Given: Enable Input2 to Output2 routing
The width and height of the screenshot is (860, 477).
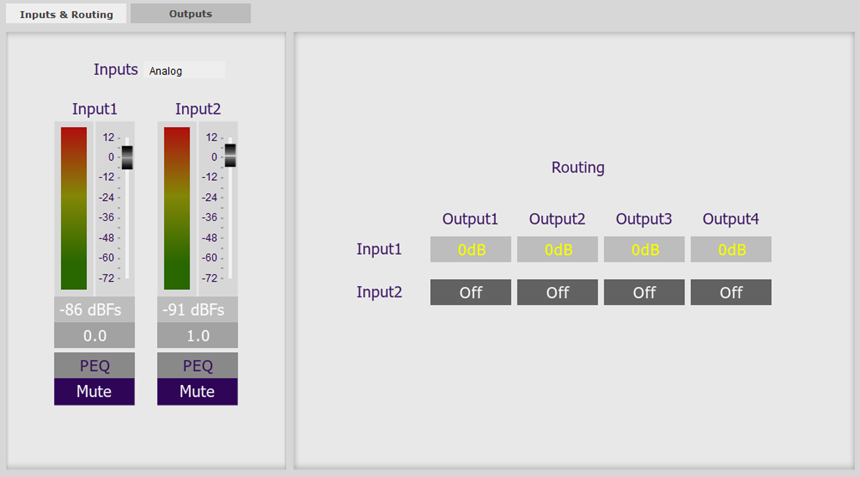Looking at the screenshot, I should click(557, 292).
